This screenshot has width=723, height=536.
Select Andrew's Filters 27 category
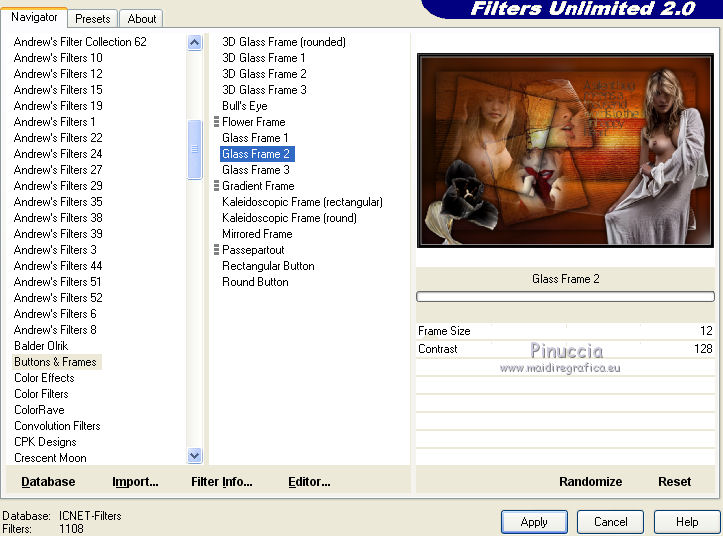point(58,170)
